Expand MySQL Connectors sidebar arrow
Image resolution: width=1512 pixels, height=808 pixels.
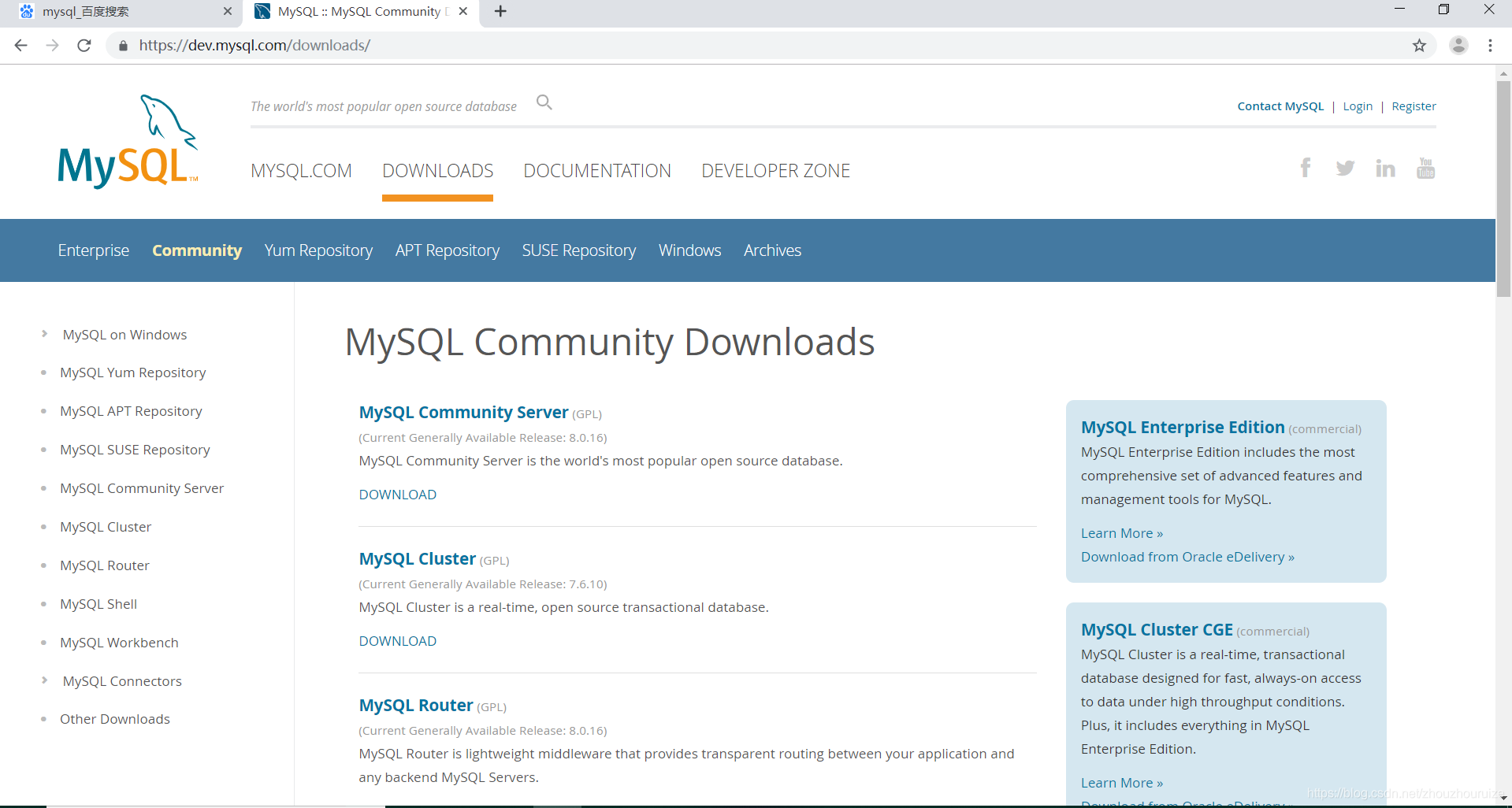point(44,680)
